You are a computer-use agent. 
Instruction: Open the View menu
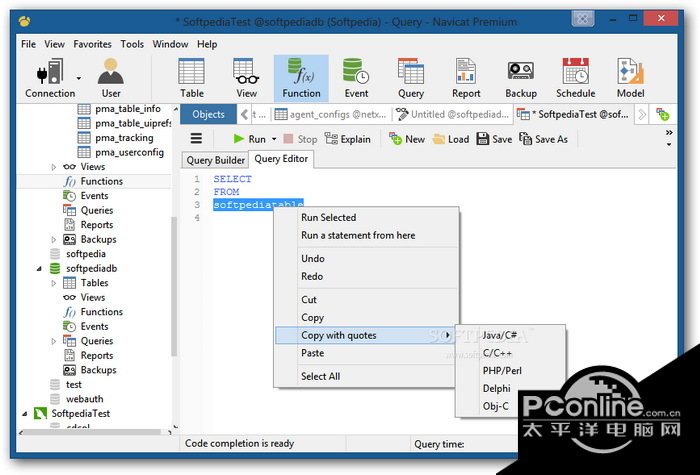coord(54,44)
